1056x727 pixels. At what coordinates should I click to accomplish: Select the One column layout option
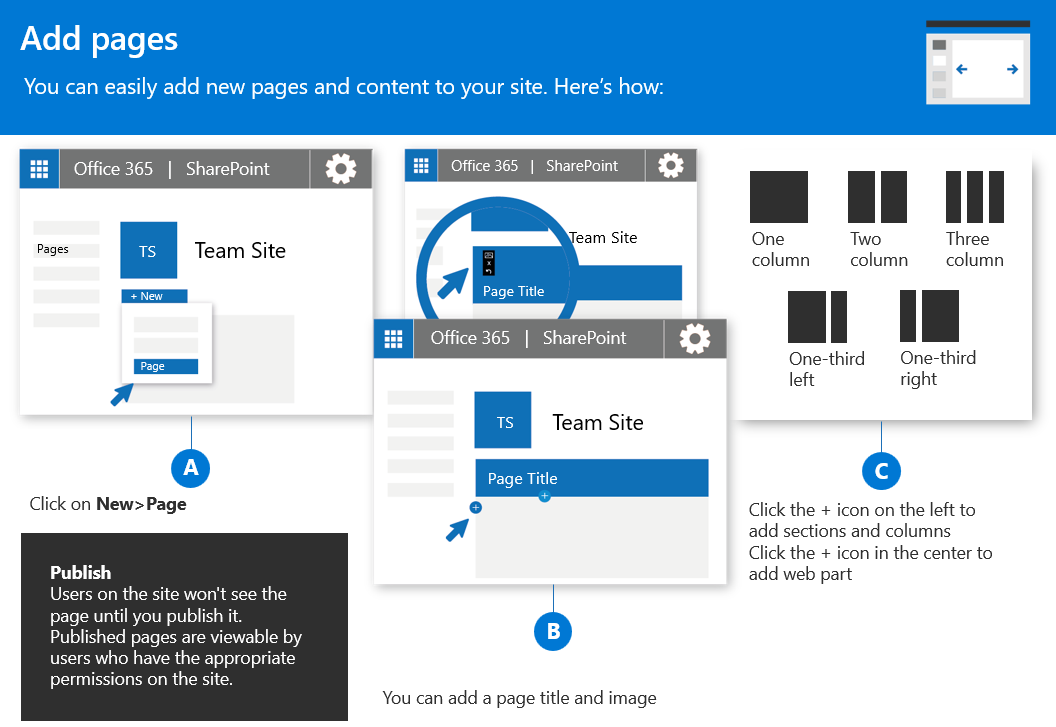click(x=780, y=197)
